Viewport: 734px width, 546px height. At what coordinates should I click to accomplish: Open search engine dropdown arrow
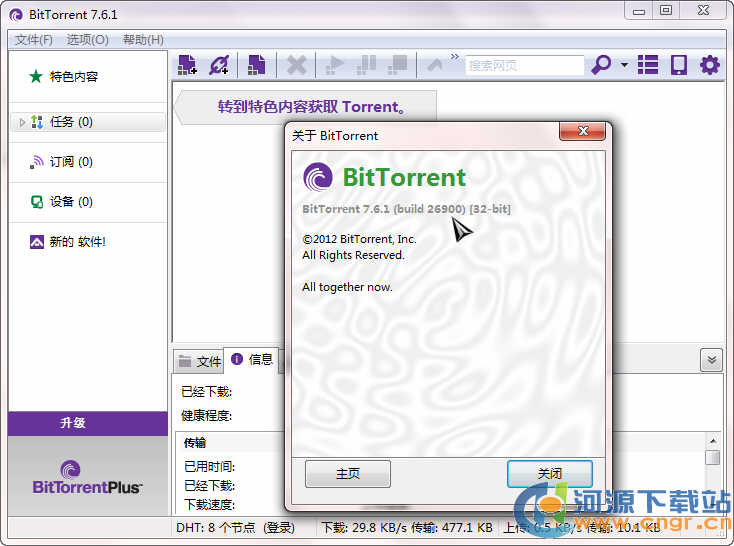[624, 66]
